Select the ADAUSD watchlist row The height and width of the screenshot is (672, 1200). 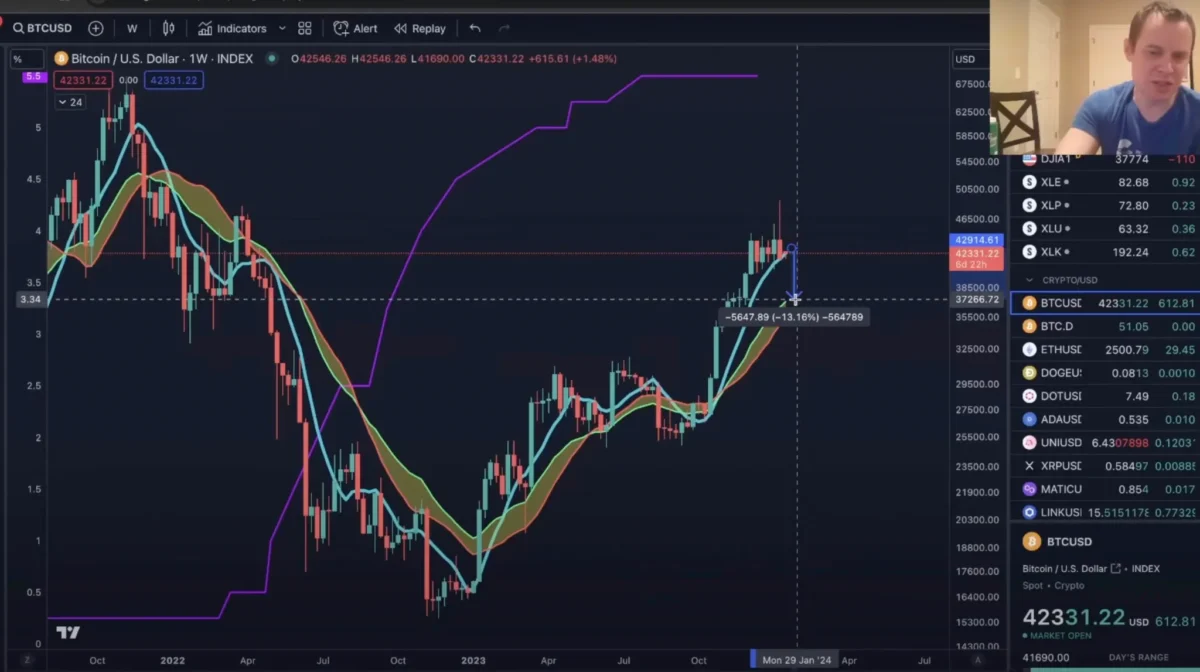coord(1104,419)
